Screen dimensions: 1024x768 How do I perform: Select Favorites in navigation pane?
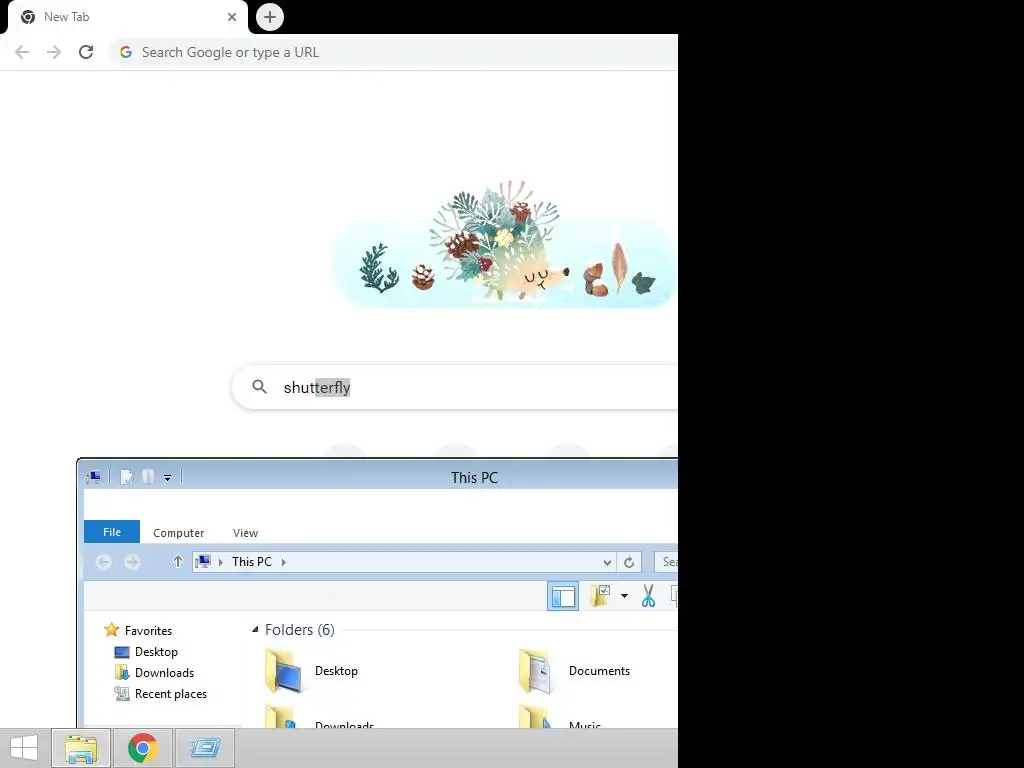pyautogui.click(x=148, y=631)
